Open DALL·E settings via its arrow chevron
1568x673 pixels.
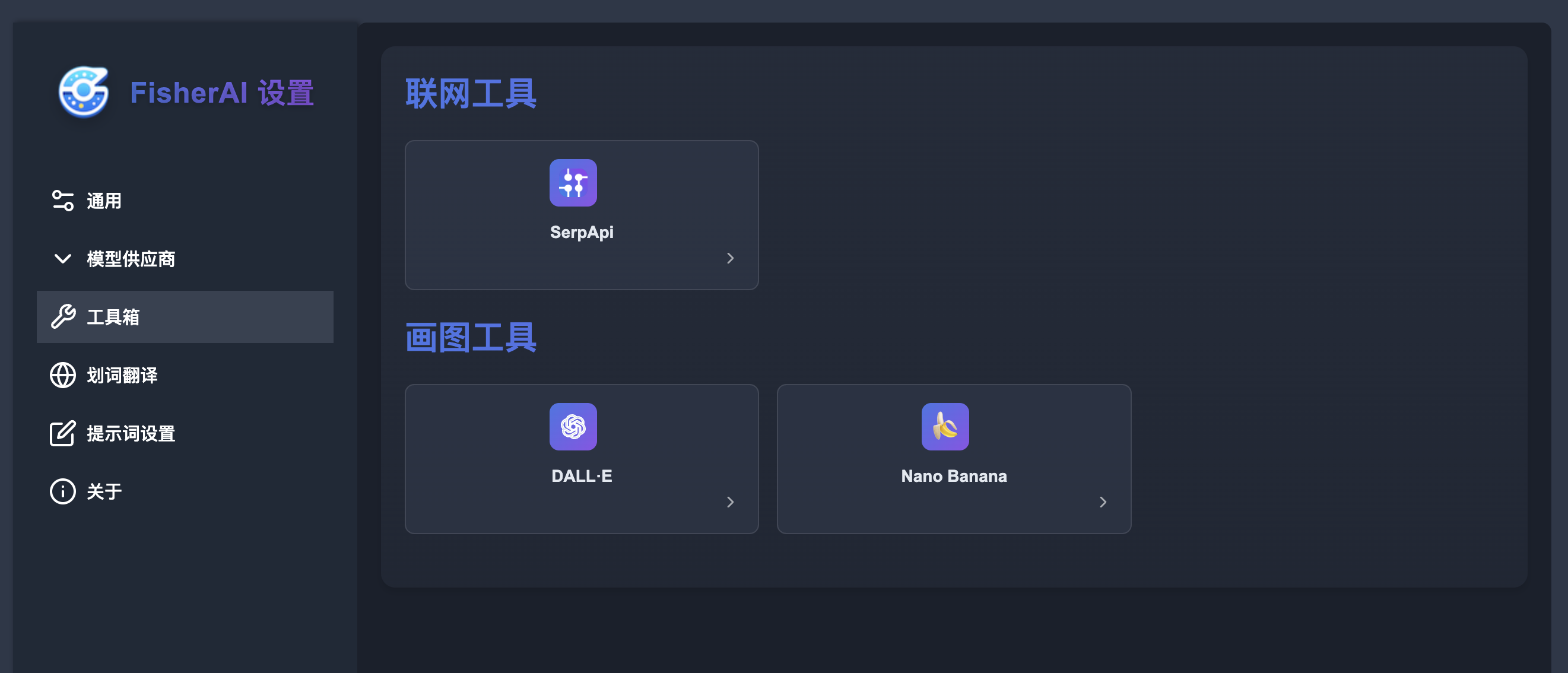[730, 502]
